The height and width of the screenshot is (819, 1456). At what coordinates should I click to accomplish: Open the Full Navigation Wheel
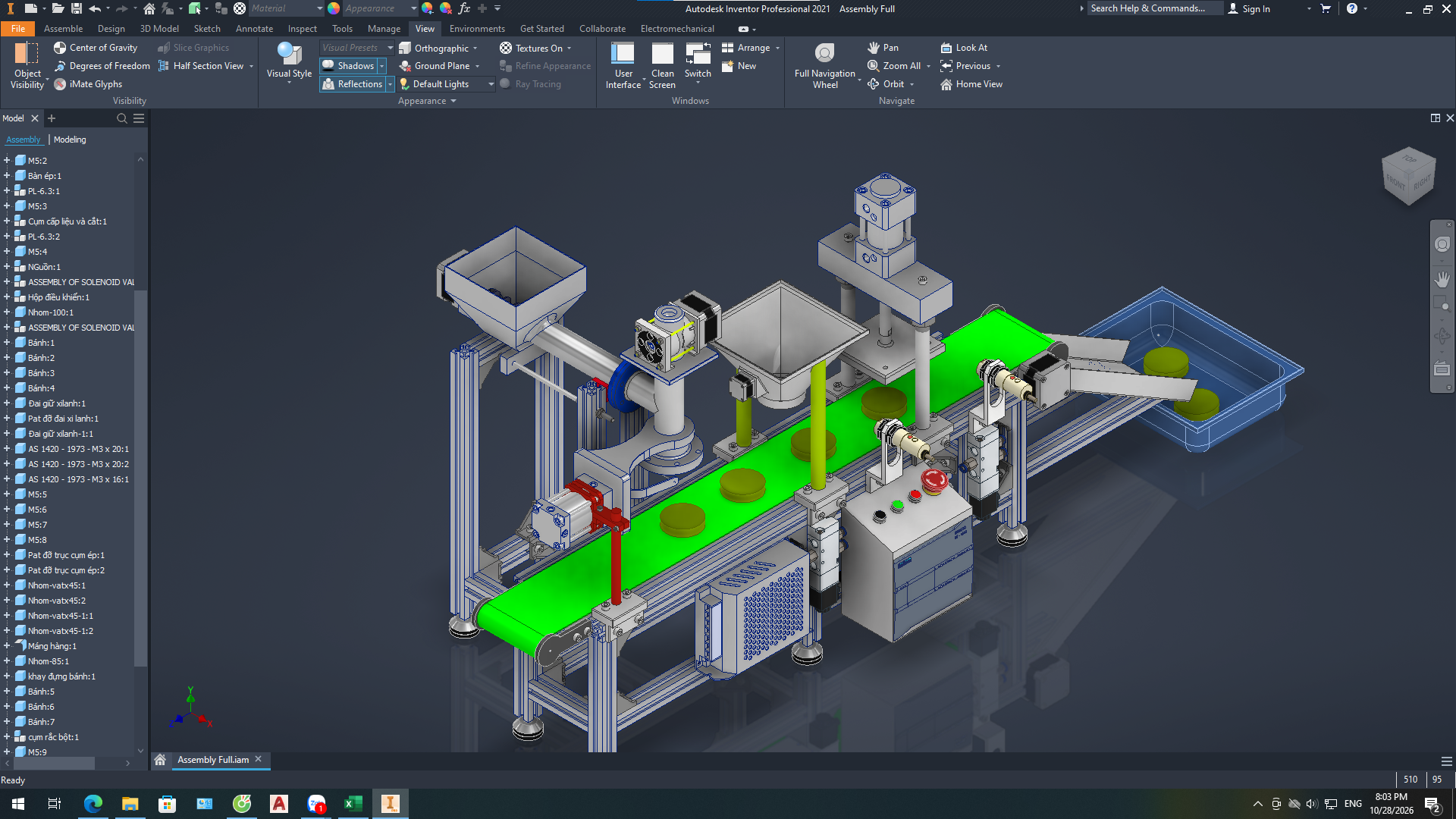(825, 66)
